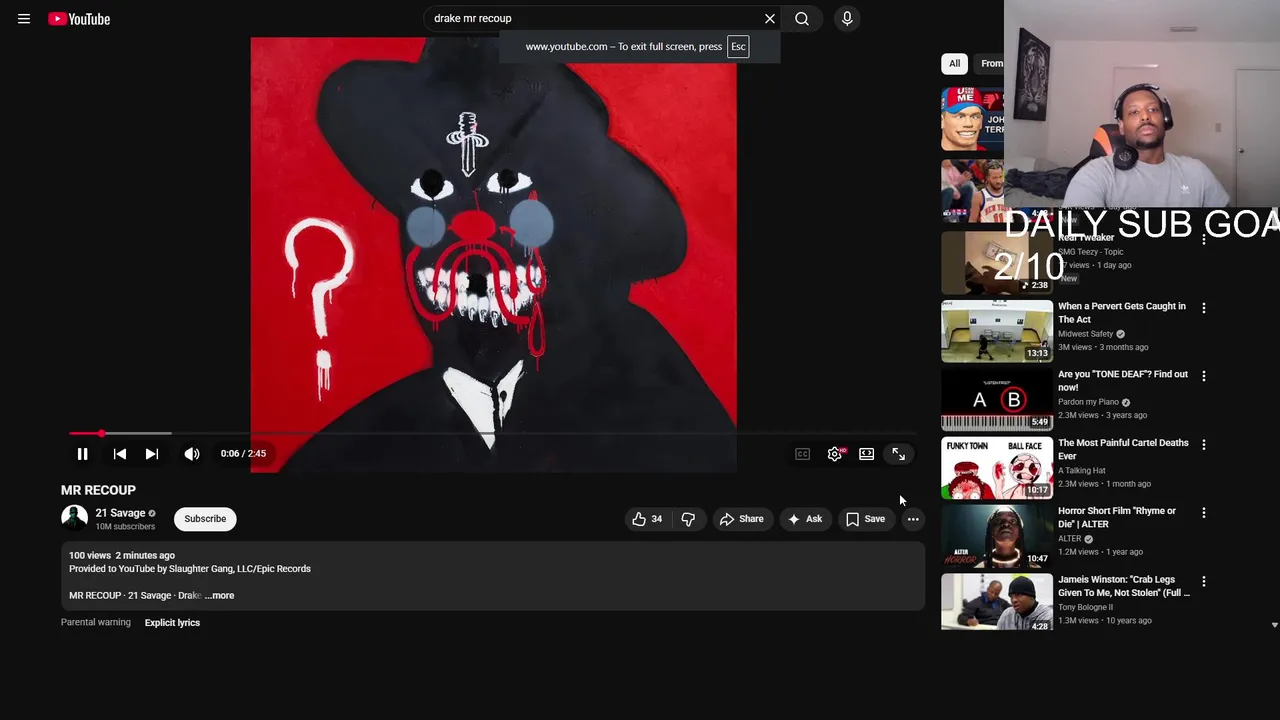Open 21 Savage channel avatar
The width and height of the screenshot is (1280, 720).
pyautogui.click(x=74, y=518)
